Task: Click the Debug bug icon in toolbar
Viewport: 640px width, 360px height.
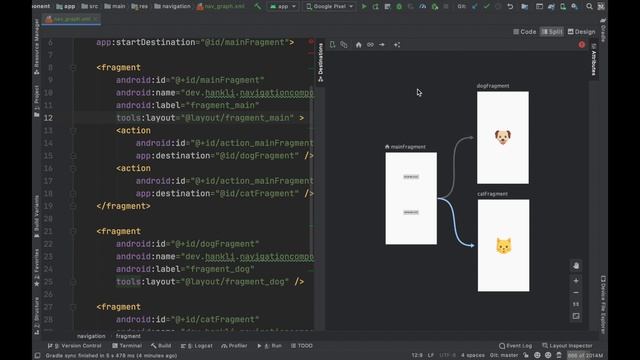Action: 399,6
